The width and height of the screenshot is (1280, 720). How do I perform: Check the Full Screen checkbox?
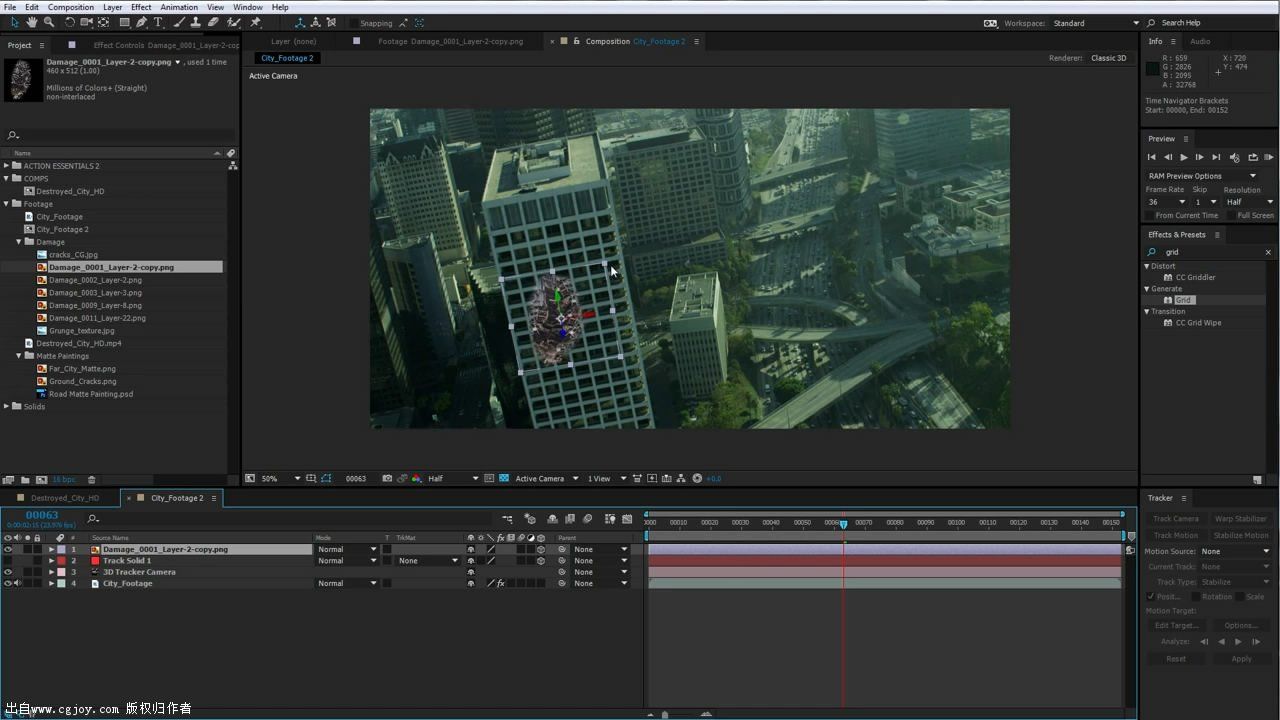tap(1232, 215)
